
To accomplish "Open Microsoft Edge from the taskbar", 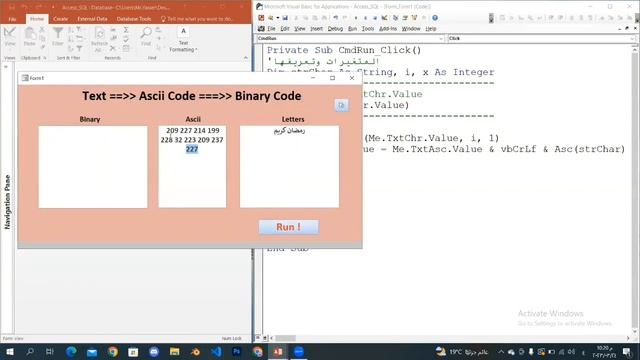I will coord(71,351).
